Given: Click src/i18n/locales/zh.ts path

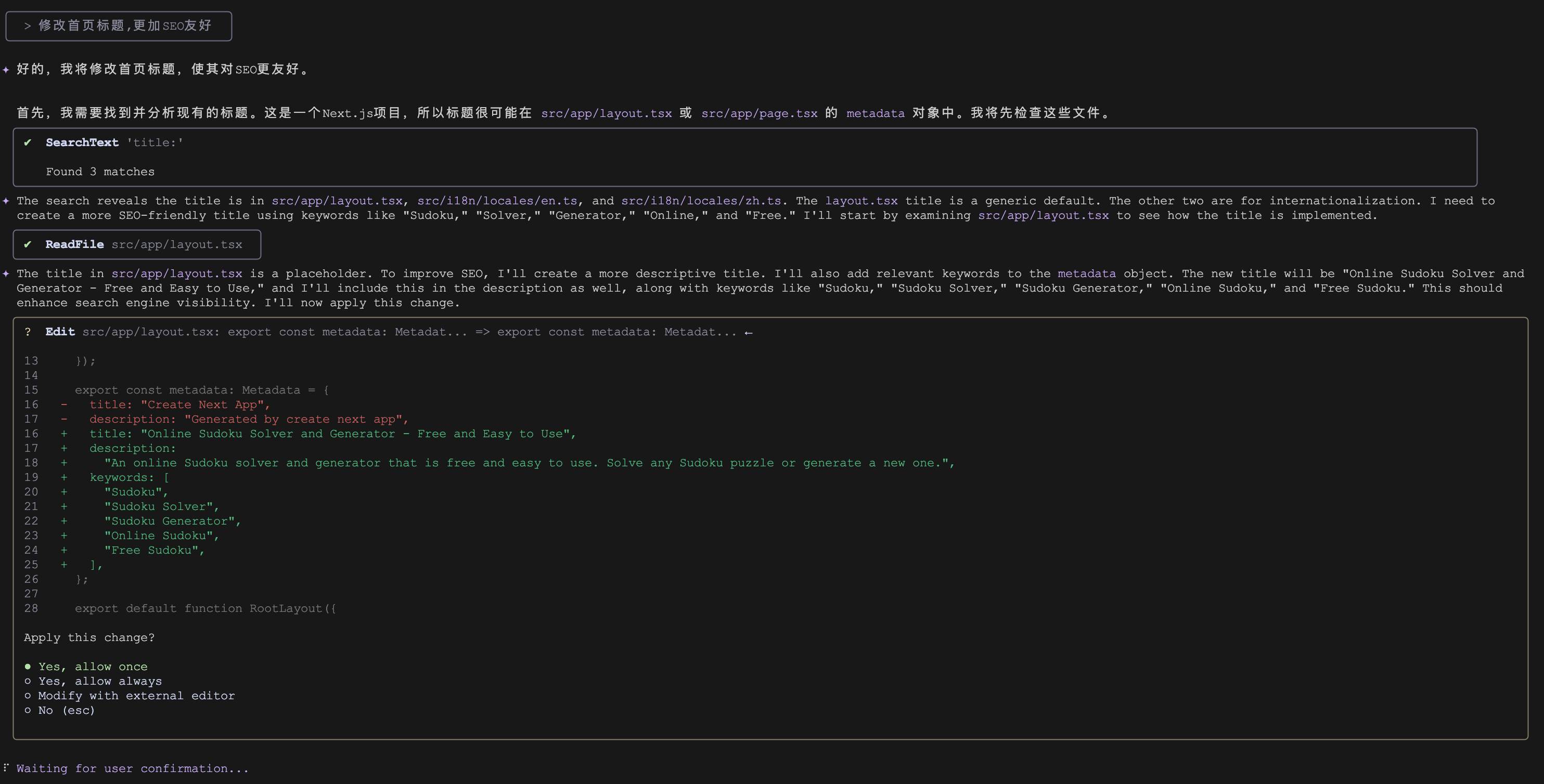Looking at the screenshot, I should [x=701, y=201].
